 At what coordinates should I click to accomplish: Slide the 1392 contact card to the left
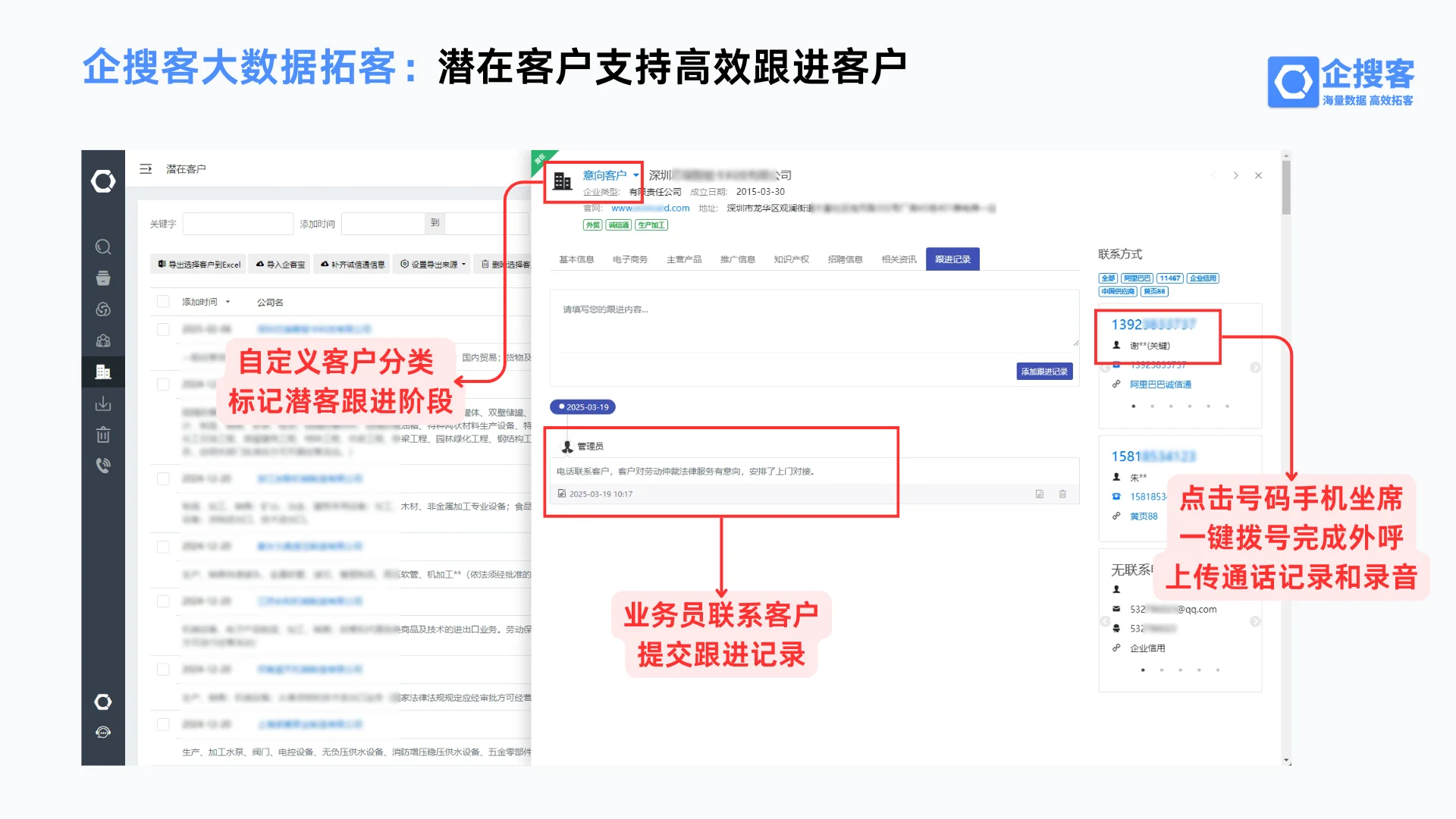click(x=1106, y=368)
